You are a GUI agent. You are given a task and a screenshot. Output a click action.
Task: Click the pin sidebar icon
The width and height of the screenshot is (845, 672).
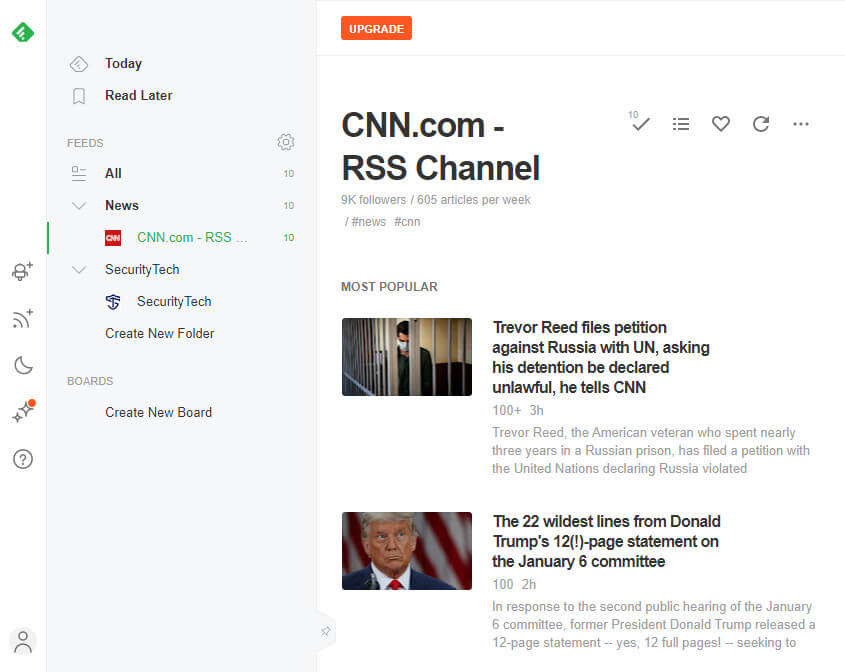[325, 631]
